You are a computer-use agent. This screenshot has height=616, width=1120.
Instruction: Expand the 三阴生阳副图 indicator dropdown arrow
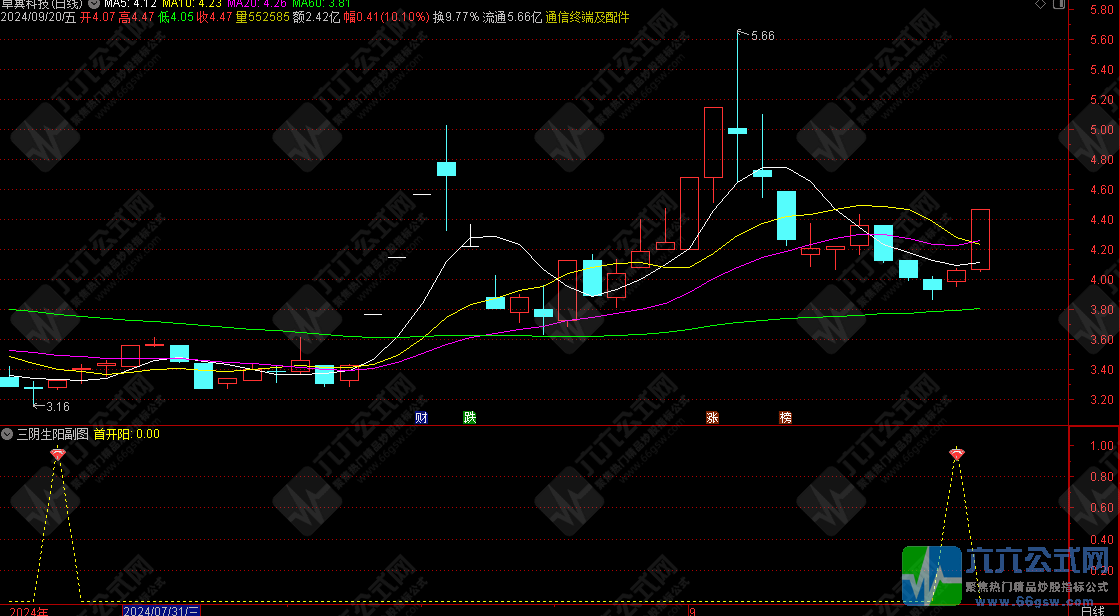coord(7,434)
